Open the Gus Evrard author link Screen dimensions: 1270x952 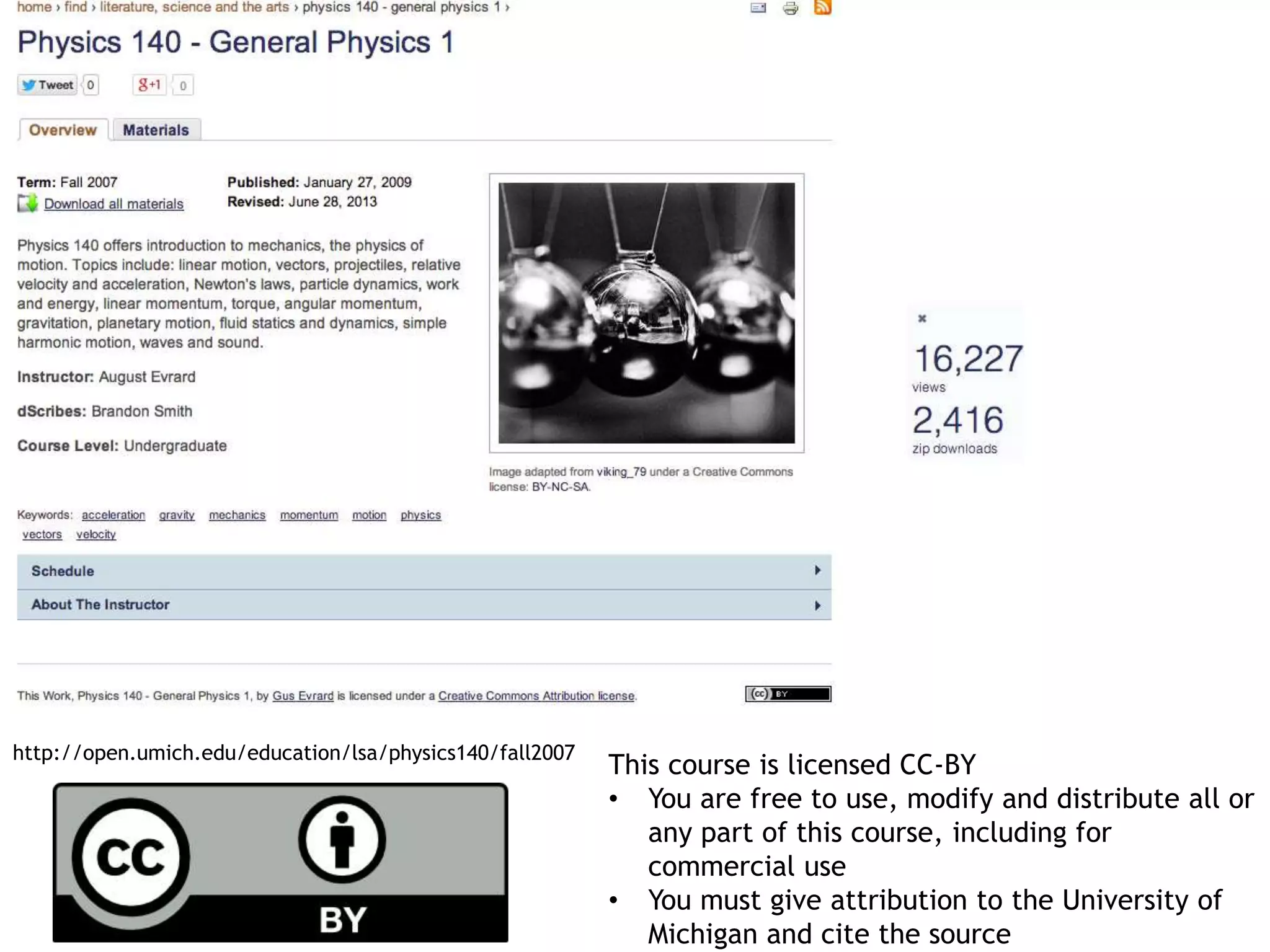(x=303, y=696)
